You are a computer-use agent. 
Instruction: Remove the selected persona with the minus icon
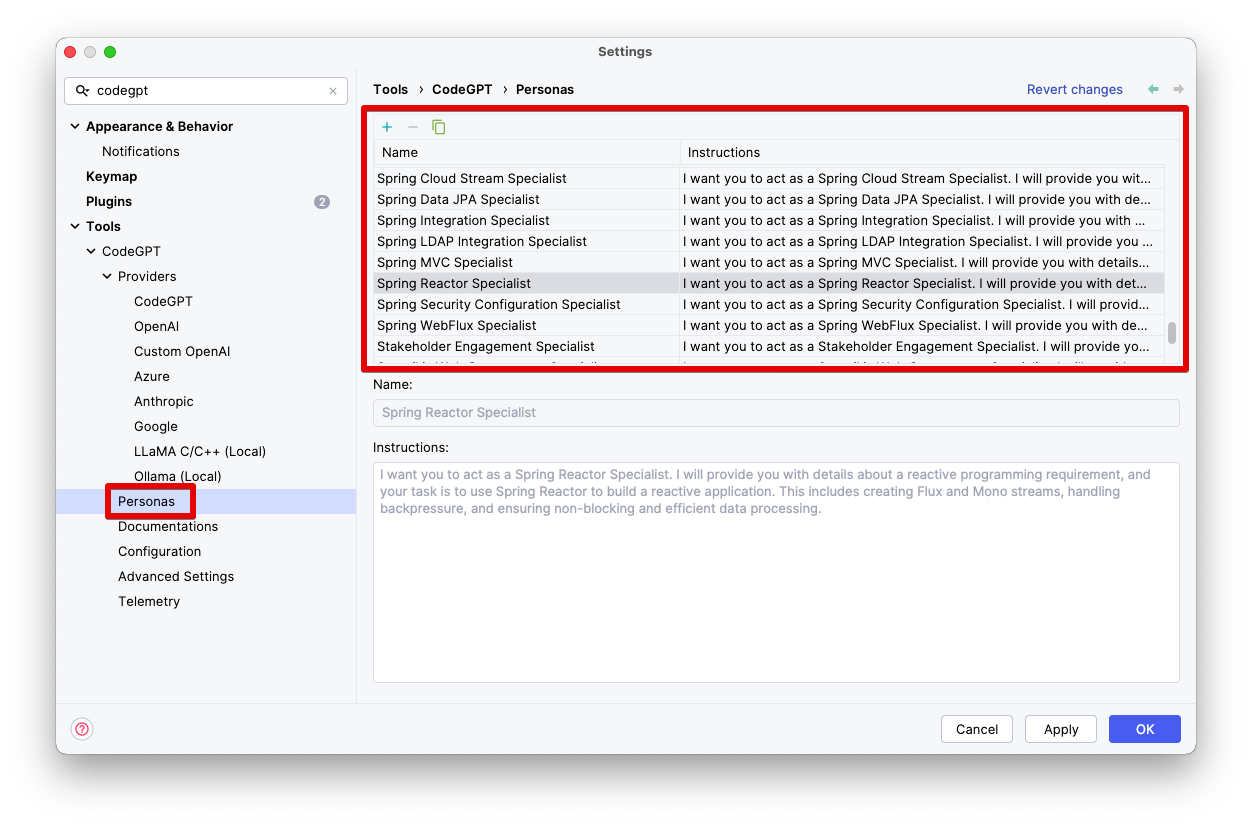coord(413,127)
